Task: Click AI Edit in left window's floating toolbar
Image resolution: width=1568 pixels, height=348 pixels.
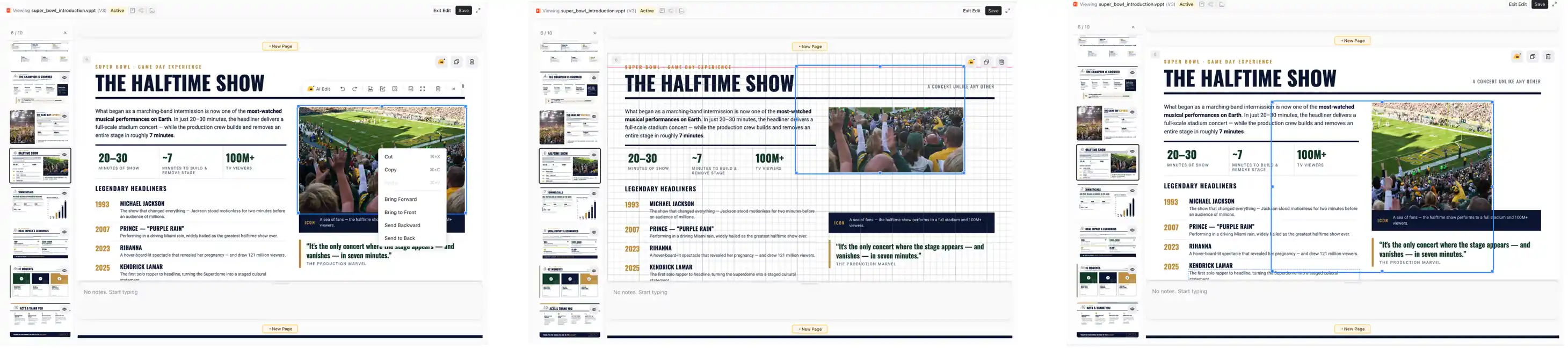Action: (319, 89)
